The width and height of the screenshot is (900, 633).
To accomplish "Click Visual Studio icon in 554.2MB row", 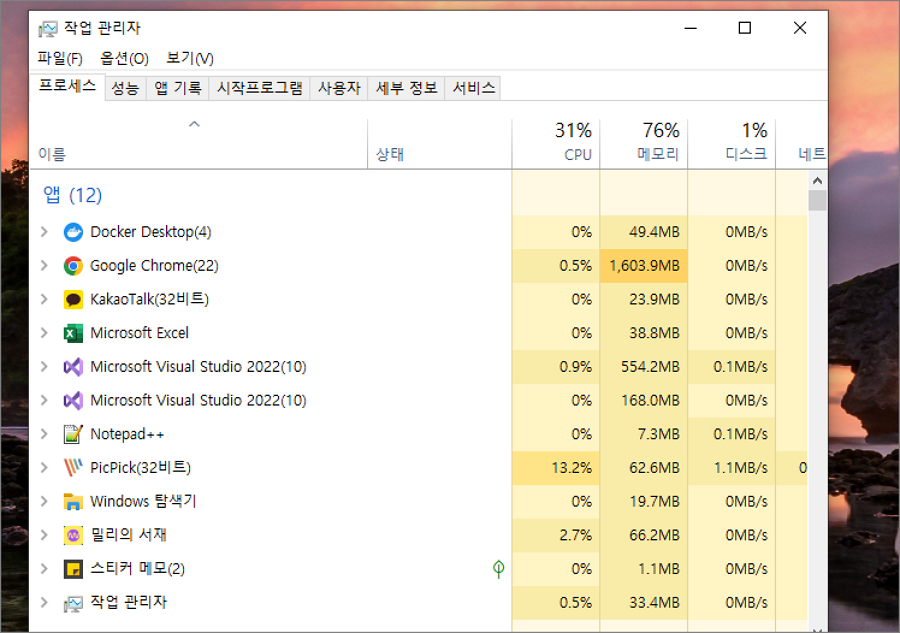I will [73, 367].
